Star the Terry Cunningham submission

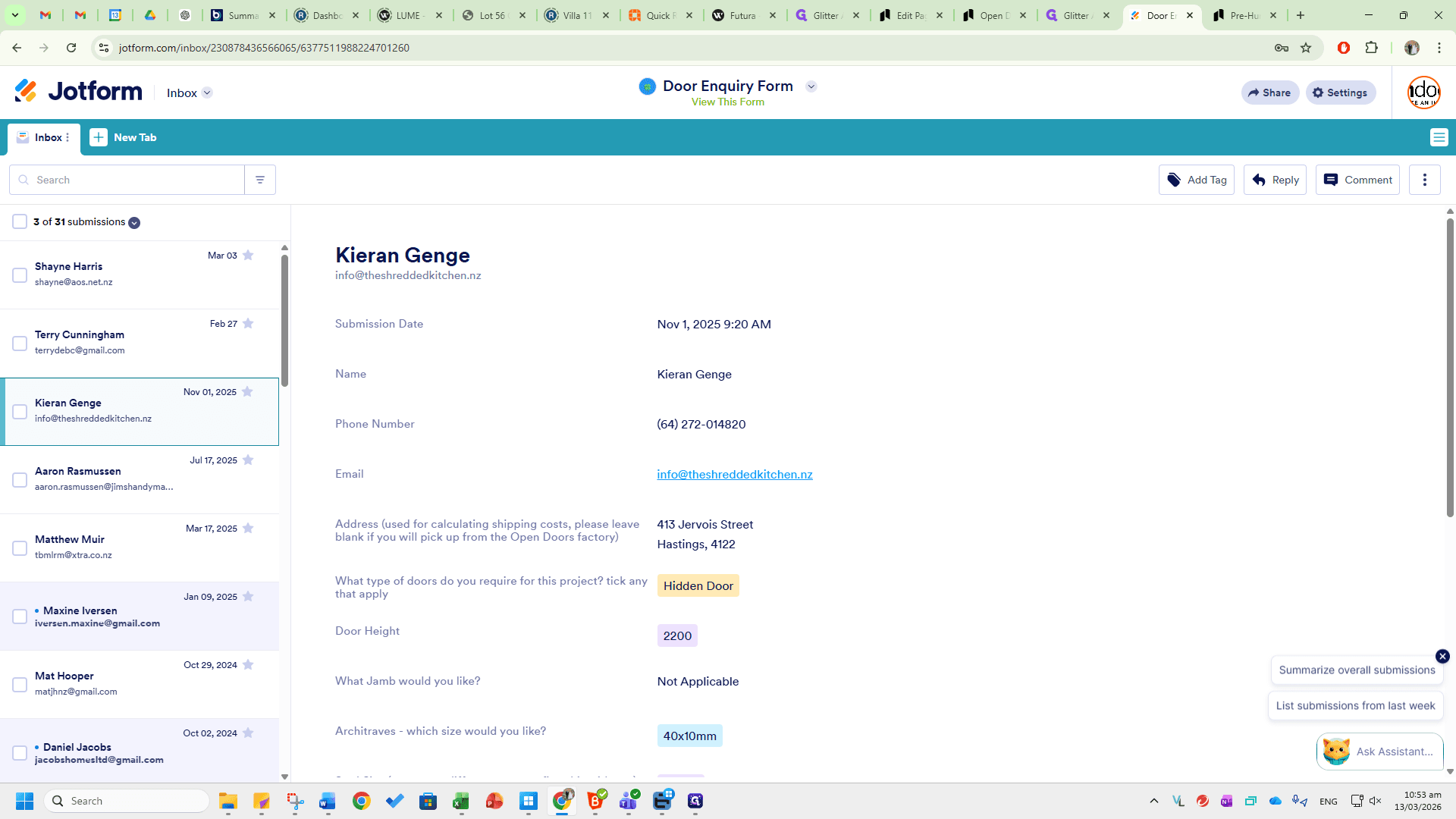(248, 324)
